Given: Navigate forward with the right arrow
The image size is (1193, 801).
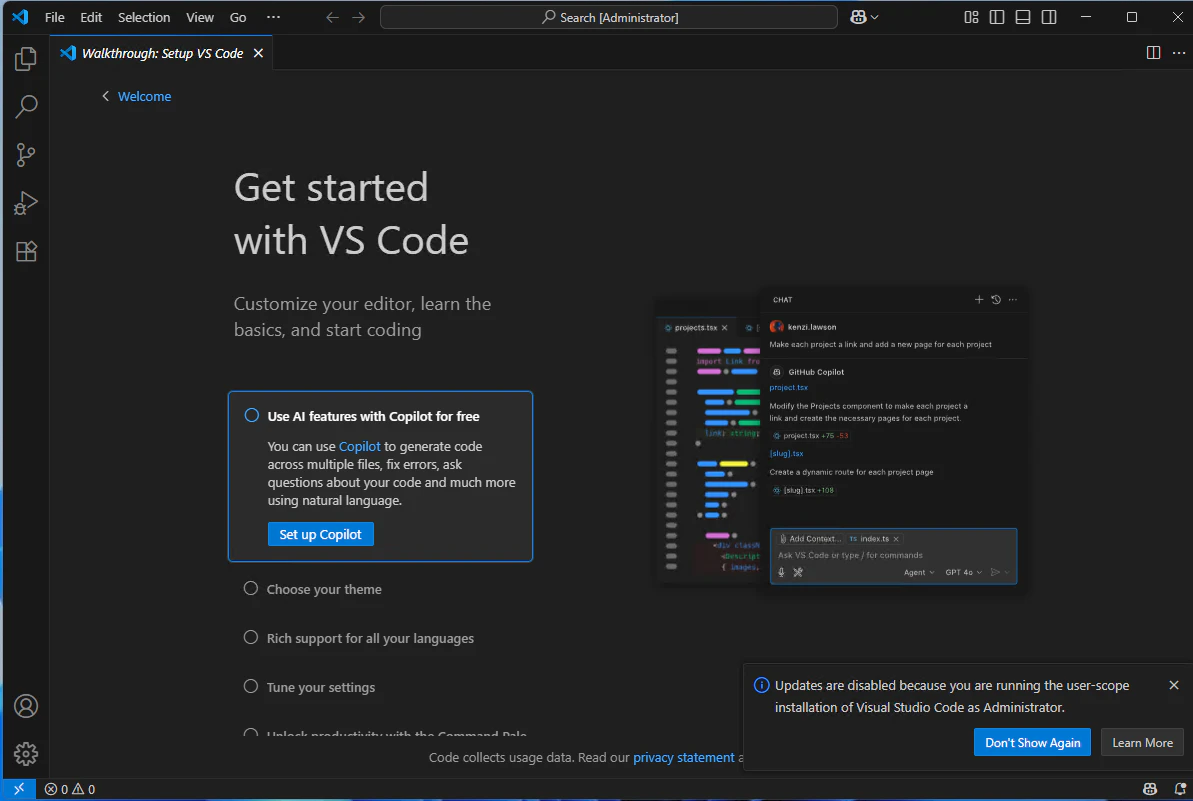Looking at the screenshot, I should [x=359, y=17].
